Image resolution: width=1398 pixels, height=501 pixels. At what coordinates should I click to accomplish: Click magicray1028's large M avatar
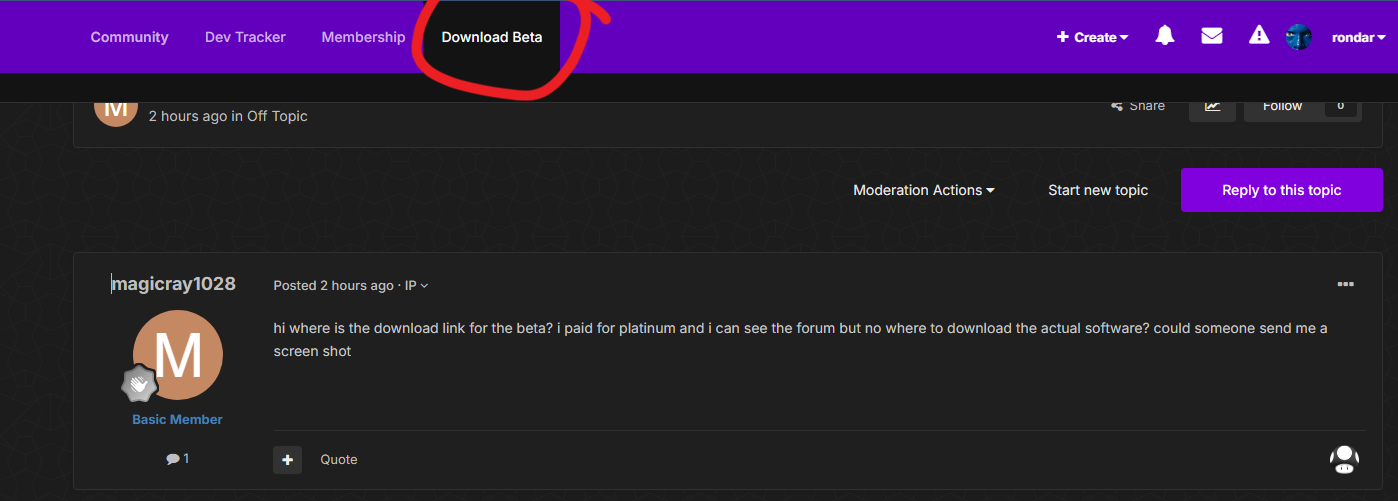coord(178,355)
